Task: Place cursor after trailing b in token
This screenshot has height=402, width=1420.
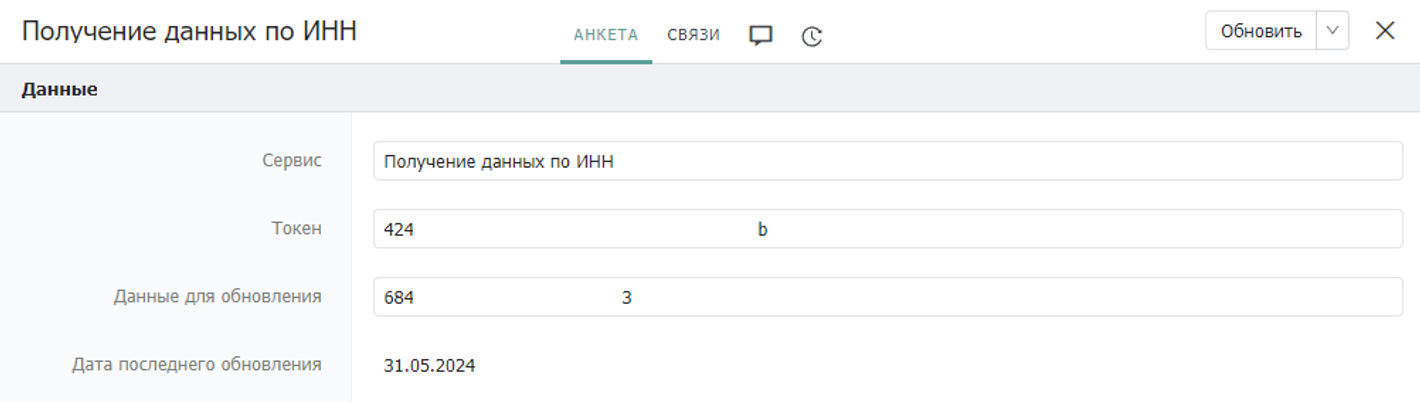Action: pos(769,230)
